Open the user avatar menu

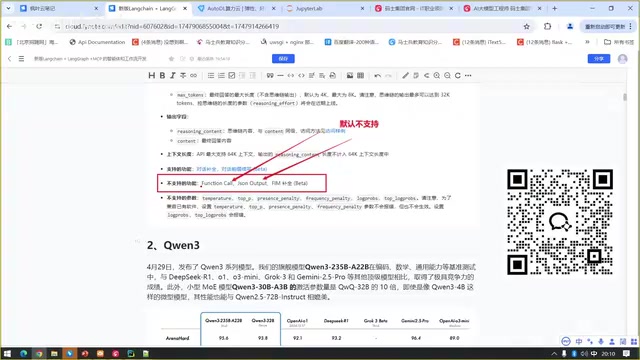pyautogui.click(x=622, y=59)
